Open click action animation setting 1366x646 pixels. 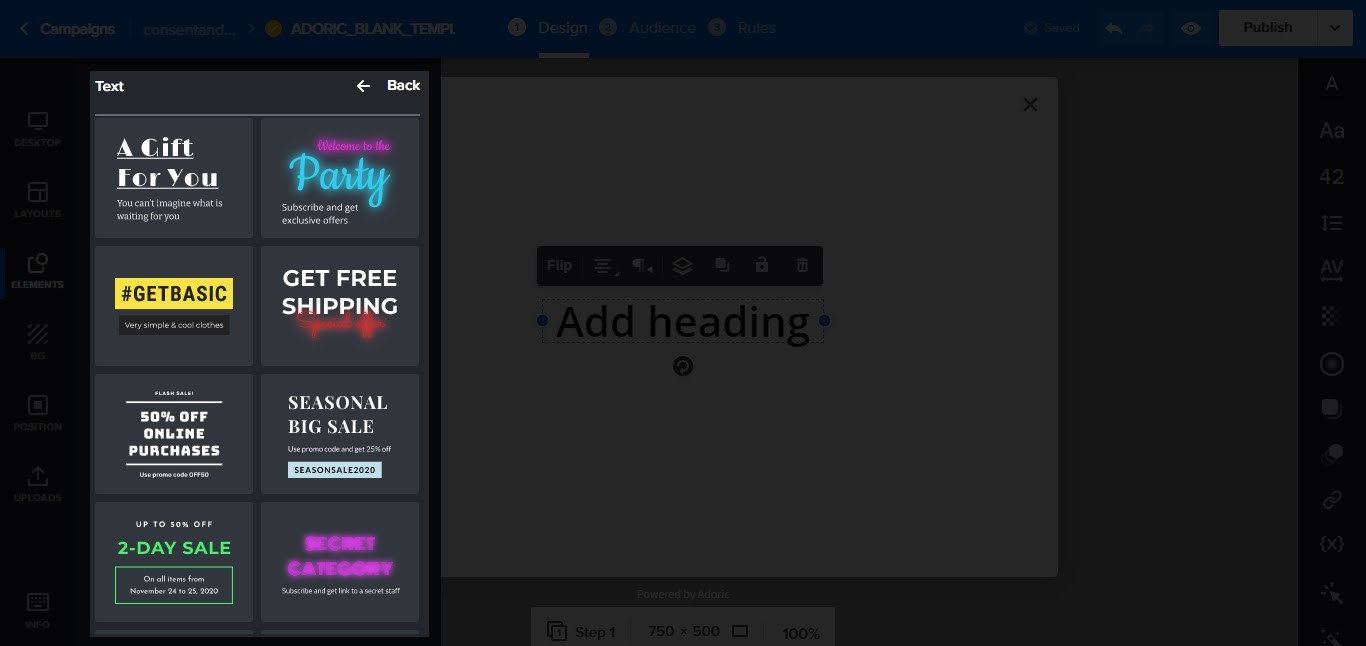(1332, 594)
